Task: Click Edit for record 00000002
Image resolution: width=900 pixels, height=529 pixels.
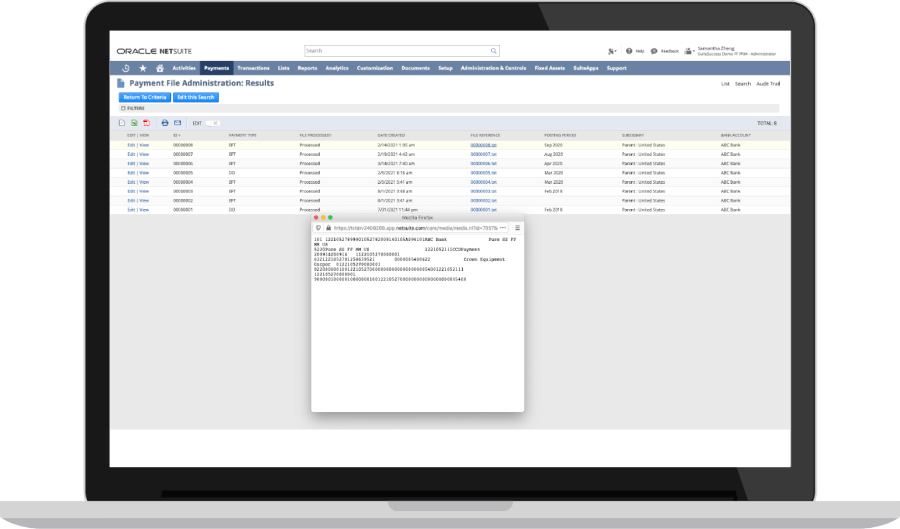Action: 131,201
